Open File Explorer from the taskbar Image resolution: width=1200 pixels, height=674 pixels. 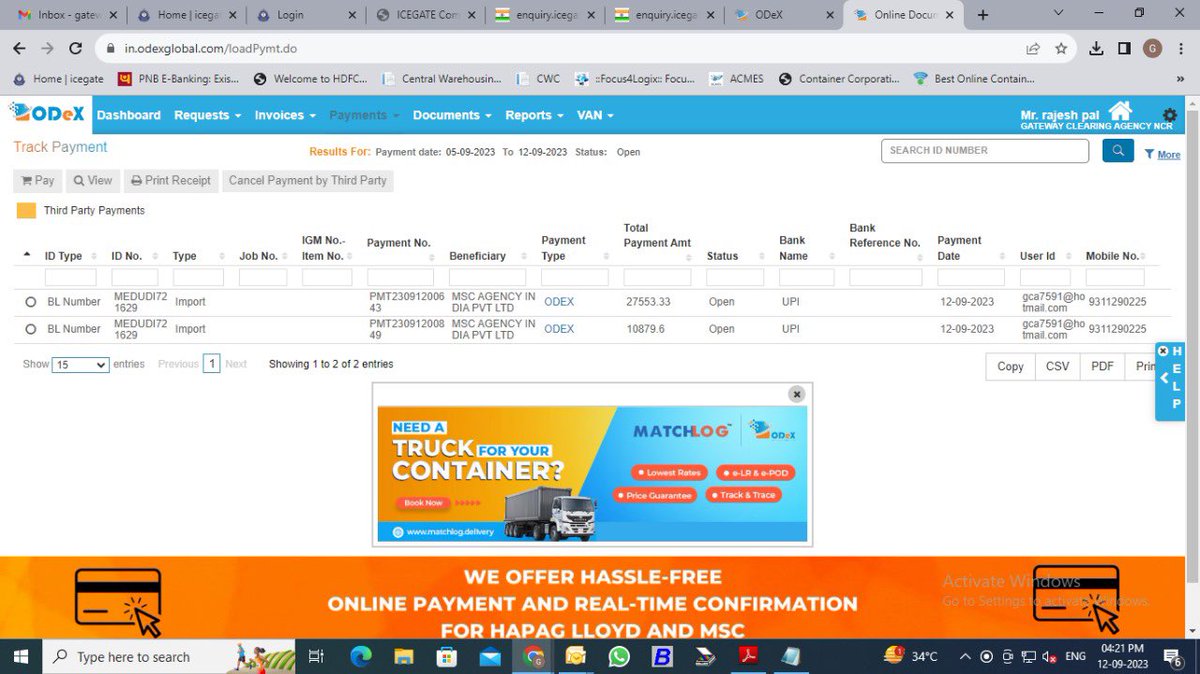point(404,656)
